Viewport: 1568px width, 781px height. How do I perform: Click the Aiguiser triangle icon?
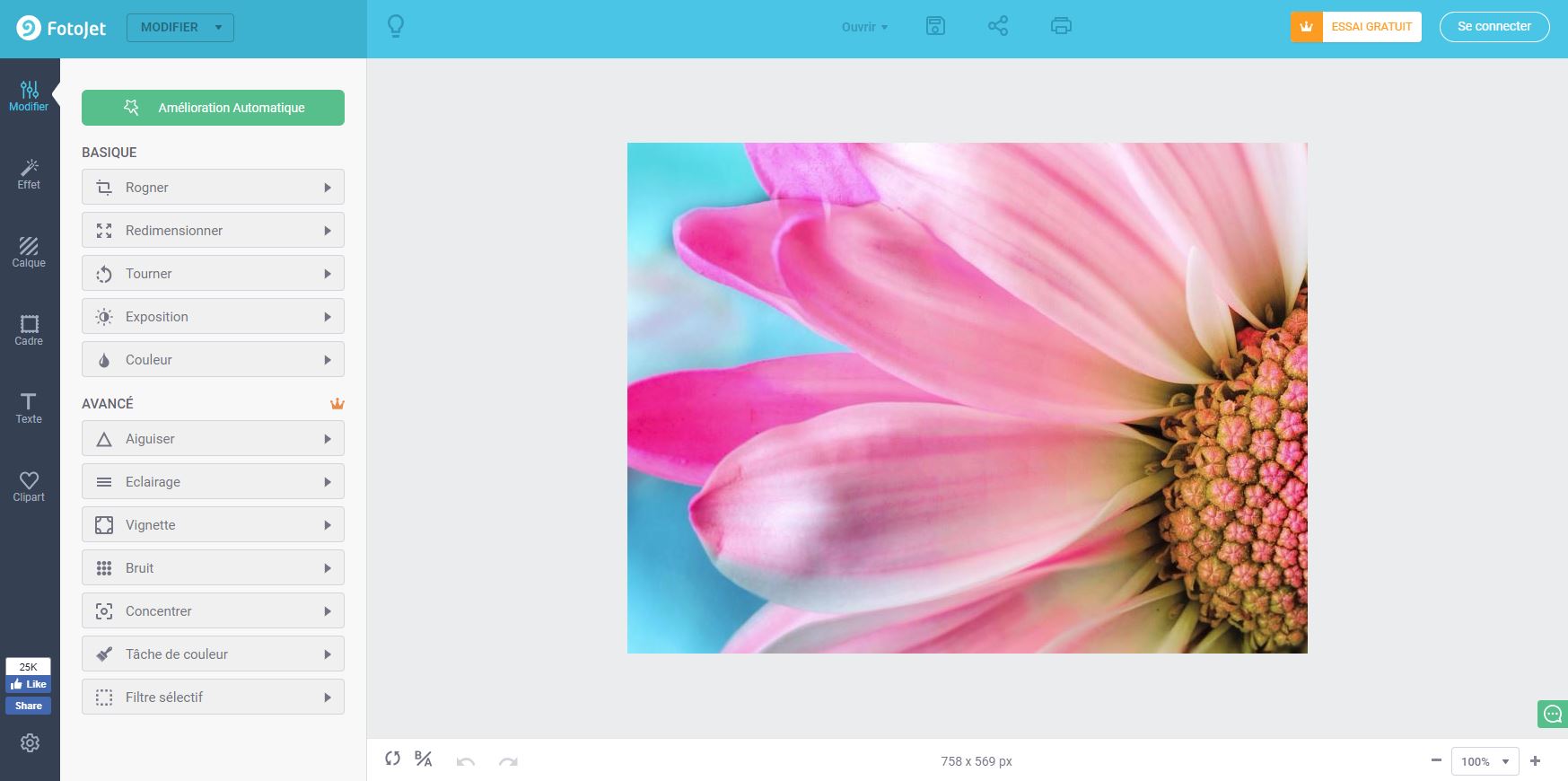(x=104, y=439)
